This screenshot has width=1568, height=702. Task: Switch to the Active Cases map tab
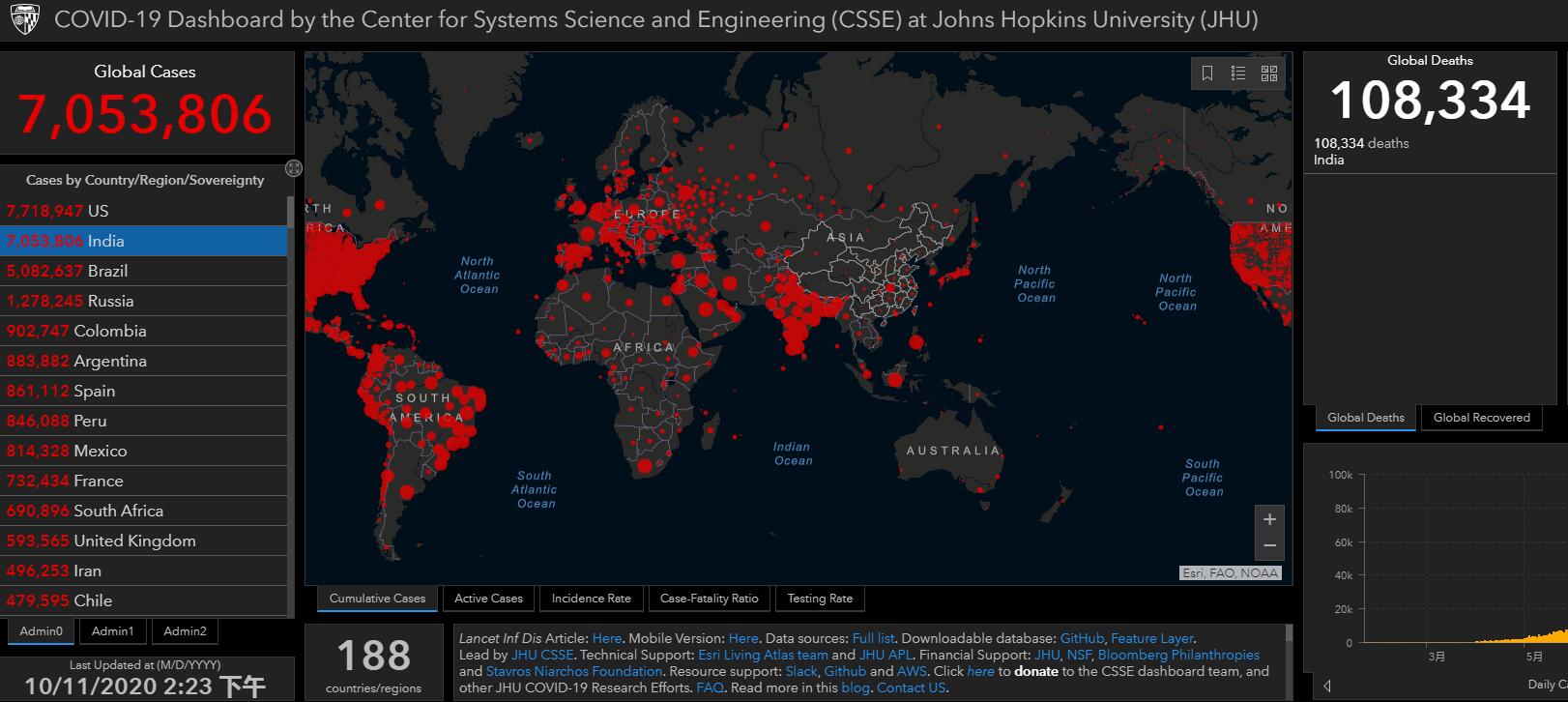488,599
